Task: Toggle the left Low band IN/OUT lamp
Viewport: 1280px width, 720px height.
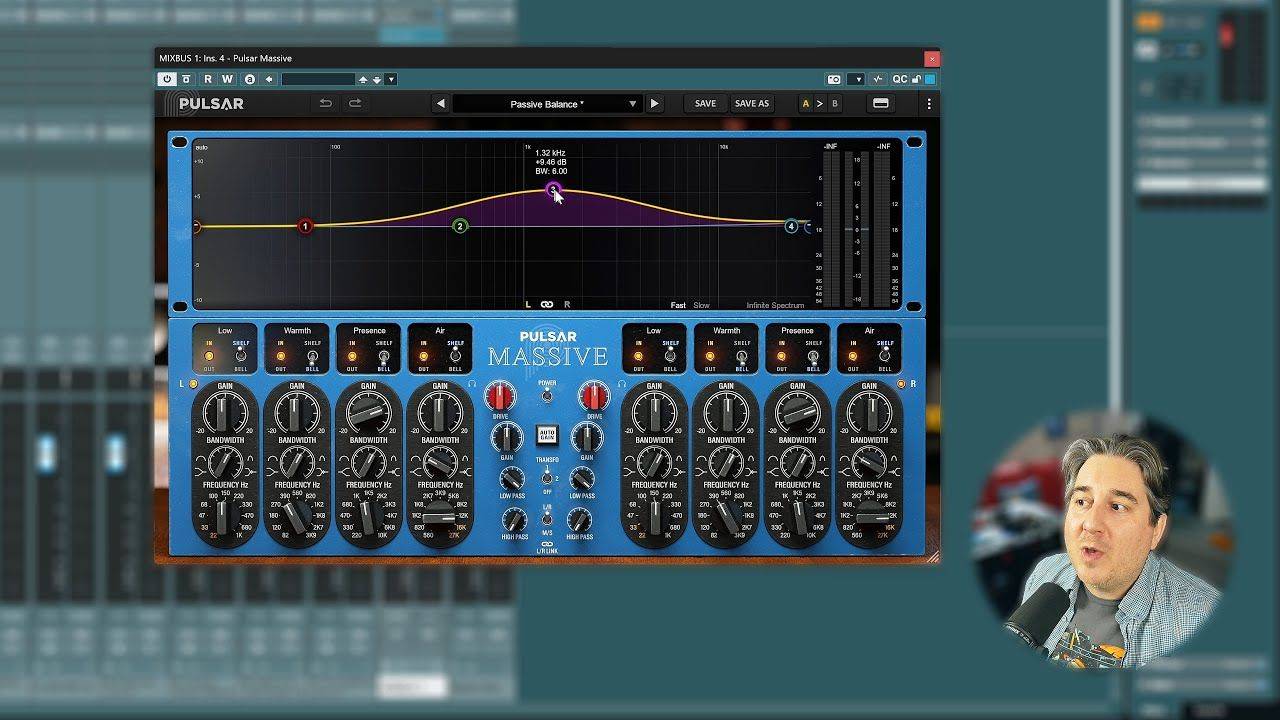Action: (209, 356)
